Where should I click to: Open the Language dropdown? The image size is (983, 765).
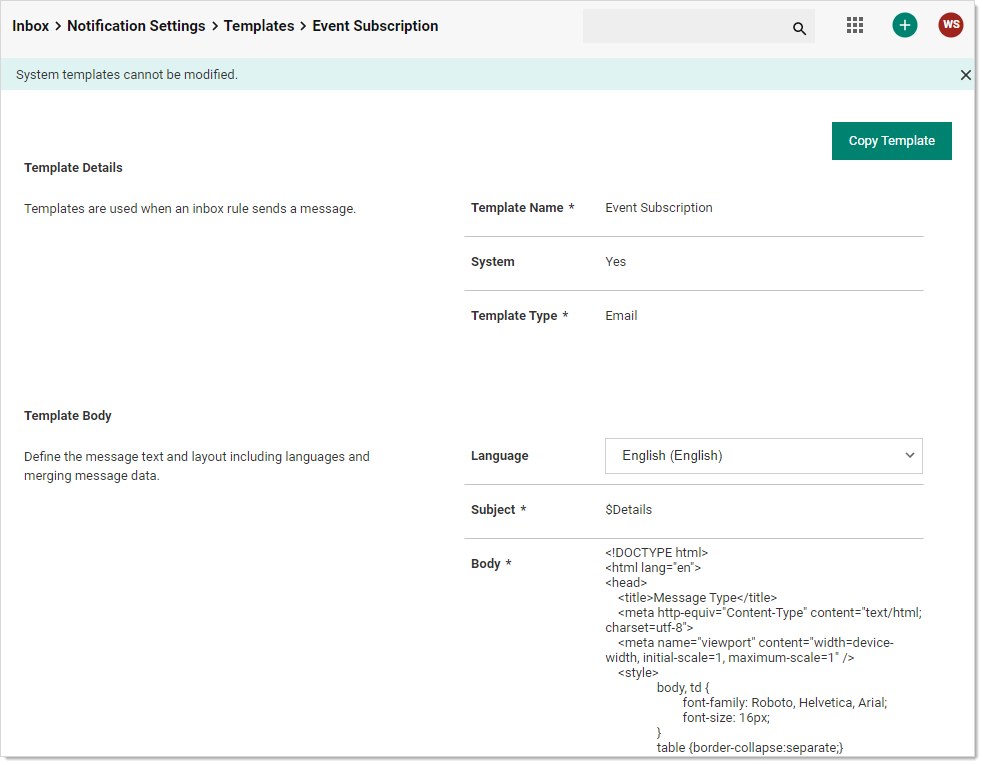pos(763,456)
